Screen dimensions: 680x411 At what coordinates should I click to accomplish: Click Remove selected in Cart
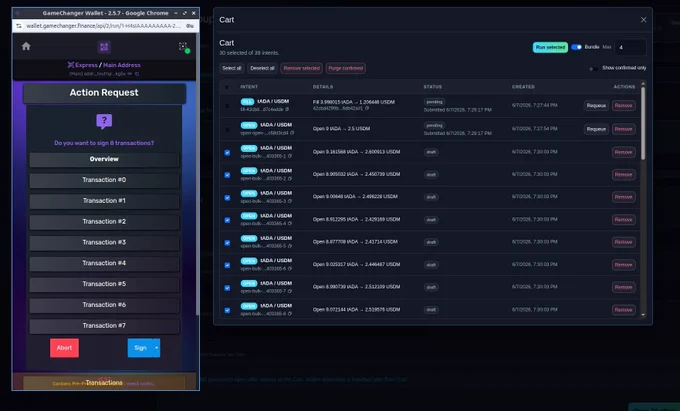coord(301,68)
